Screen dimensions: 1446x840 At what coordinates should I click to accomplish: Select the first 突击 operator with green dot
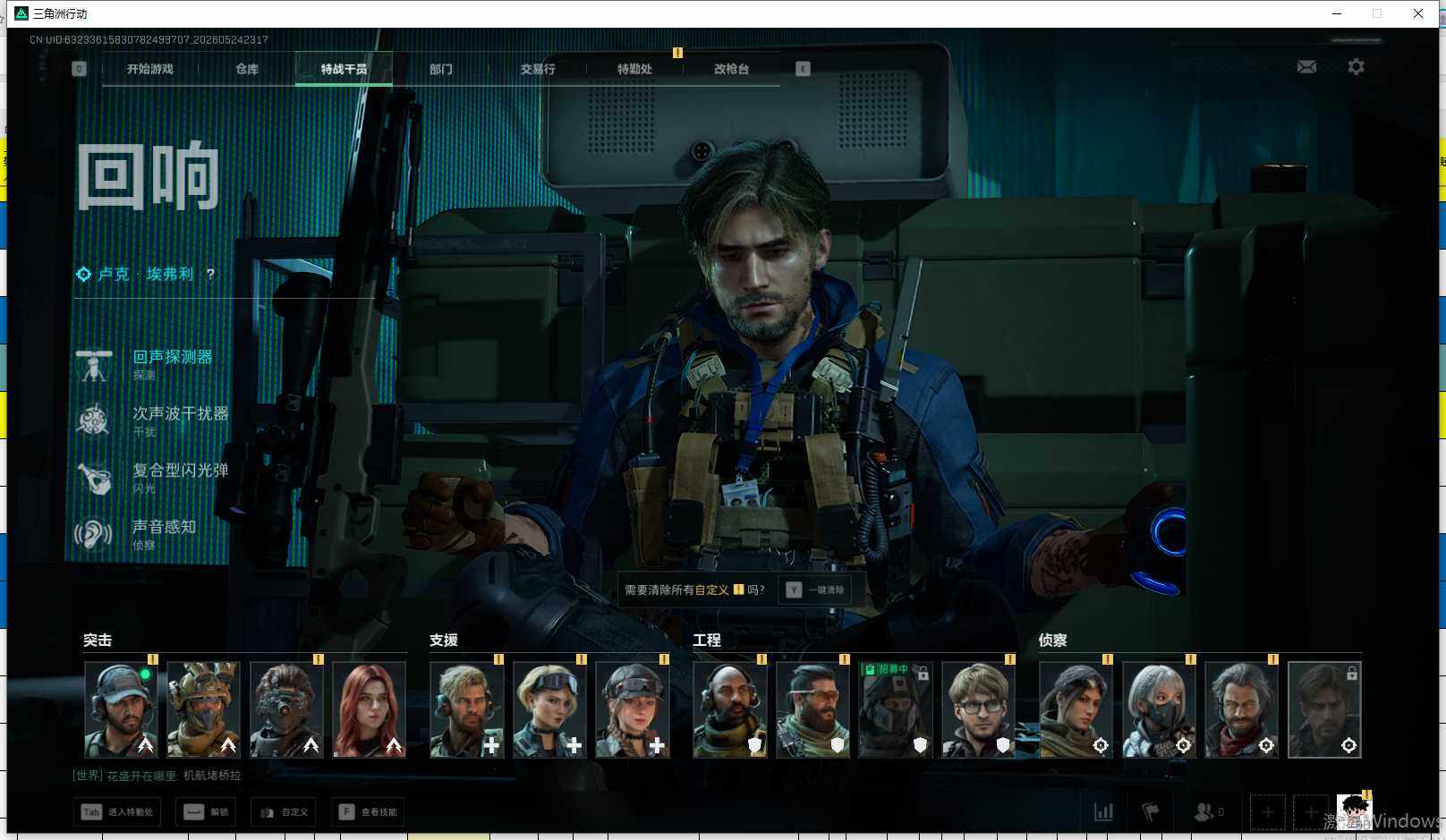pos(121,709)
